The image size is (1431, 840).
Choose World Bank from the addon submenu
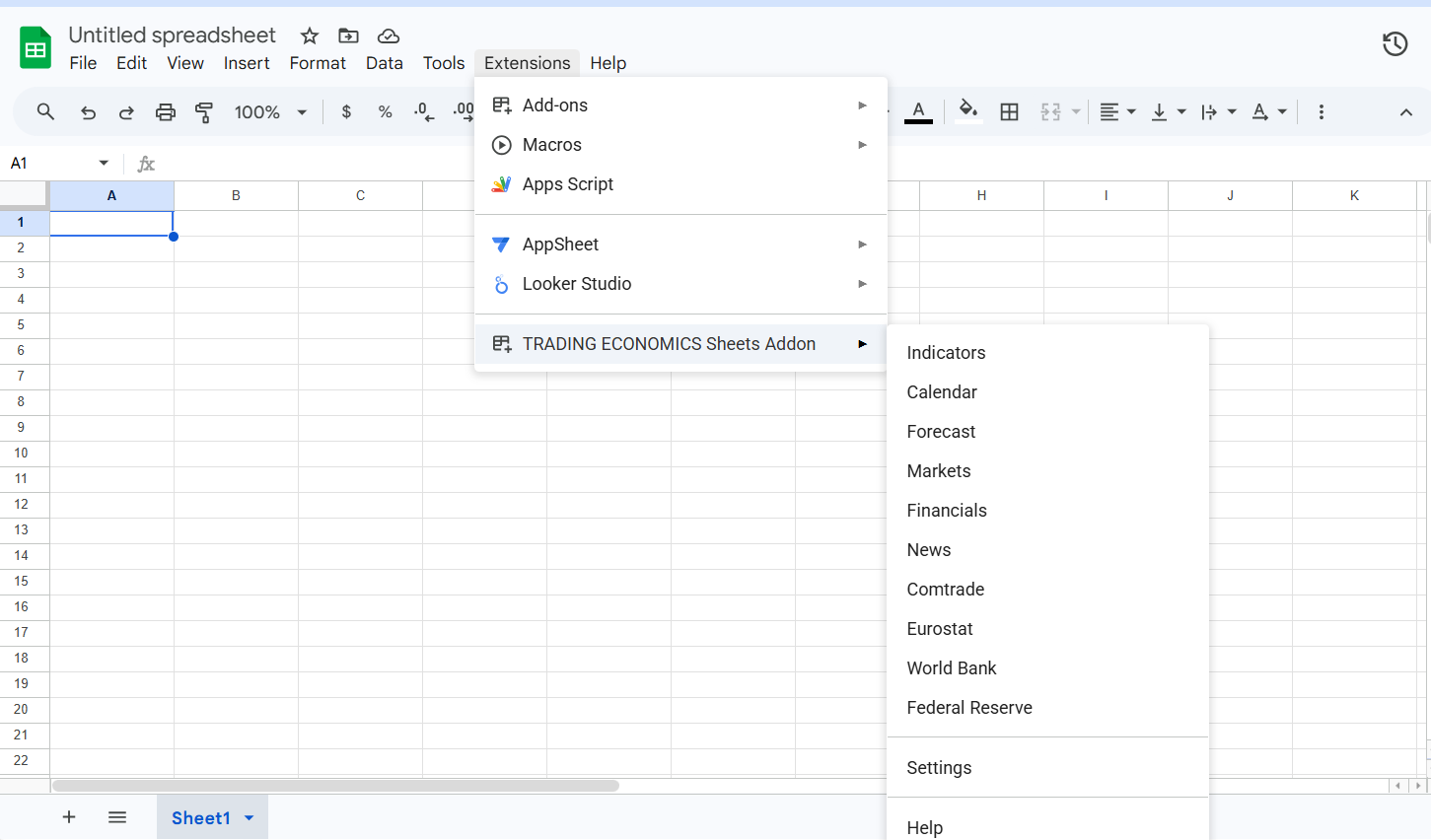[1047, 668]
